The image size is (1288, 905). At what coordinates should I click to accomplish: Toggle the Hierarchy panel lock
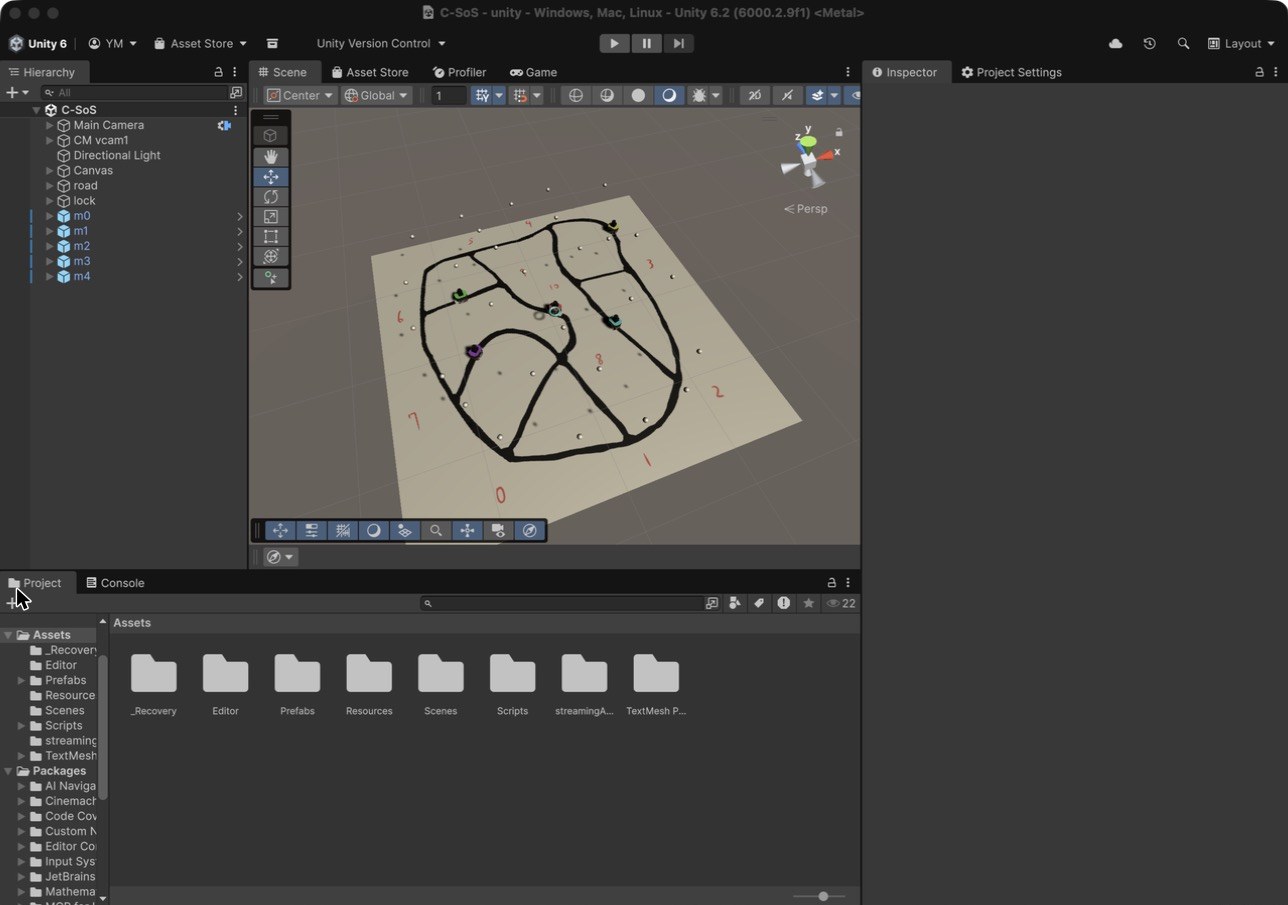219,72
